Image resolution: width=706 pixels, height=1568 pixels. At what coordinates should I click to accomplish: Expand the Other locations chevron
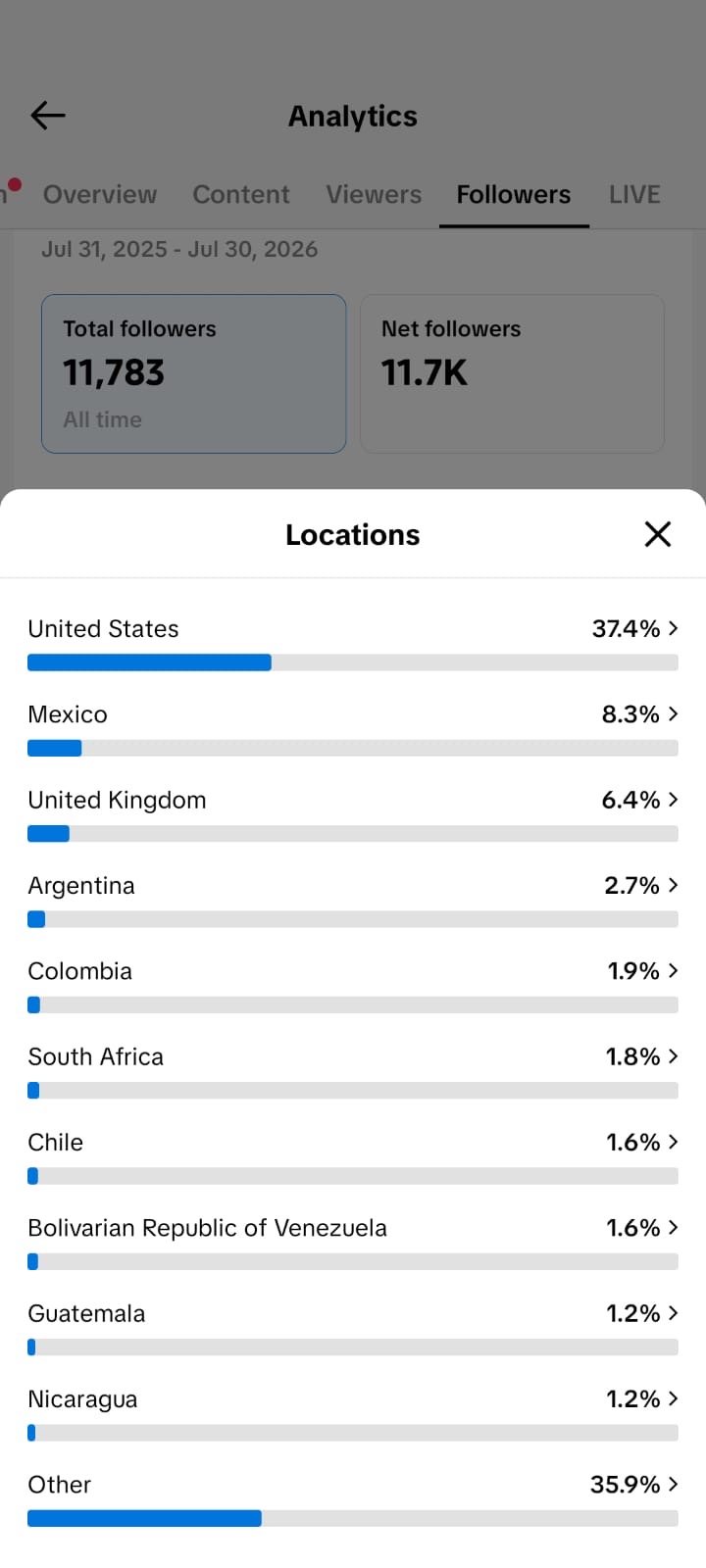(673, 1484)
